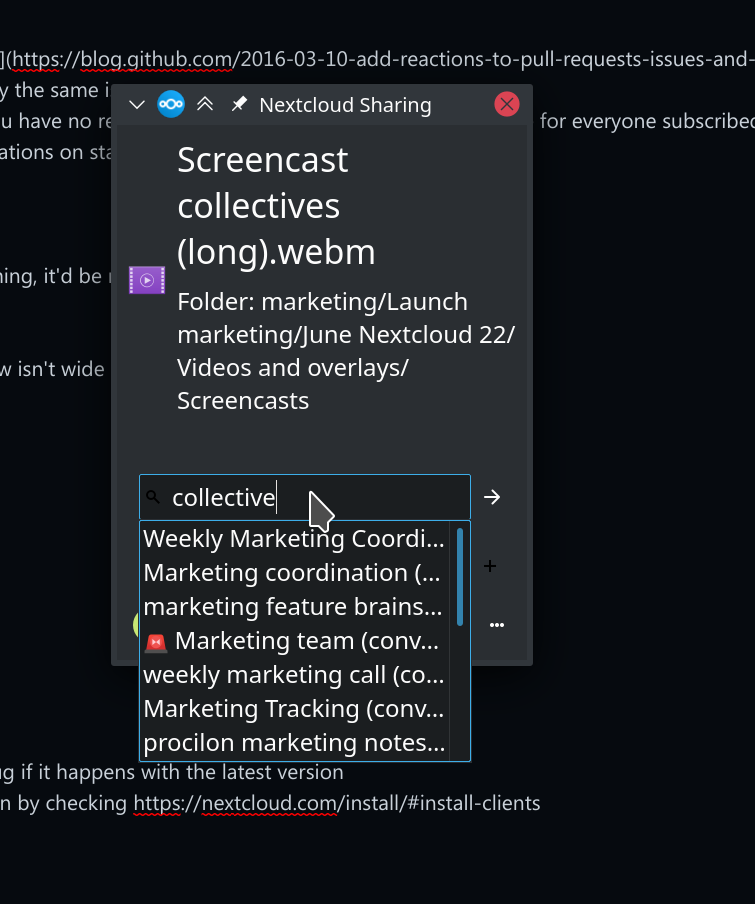
Task: Select procilon marketing notes entry
Action: point(294,743)
